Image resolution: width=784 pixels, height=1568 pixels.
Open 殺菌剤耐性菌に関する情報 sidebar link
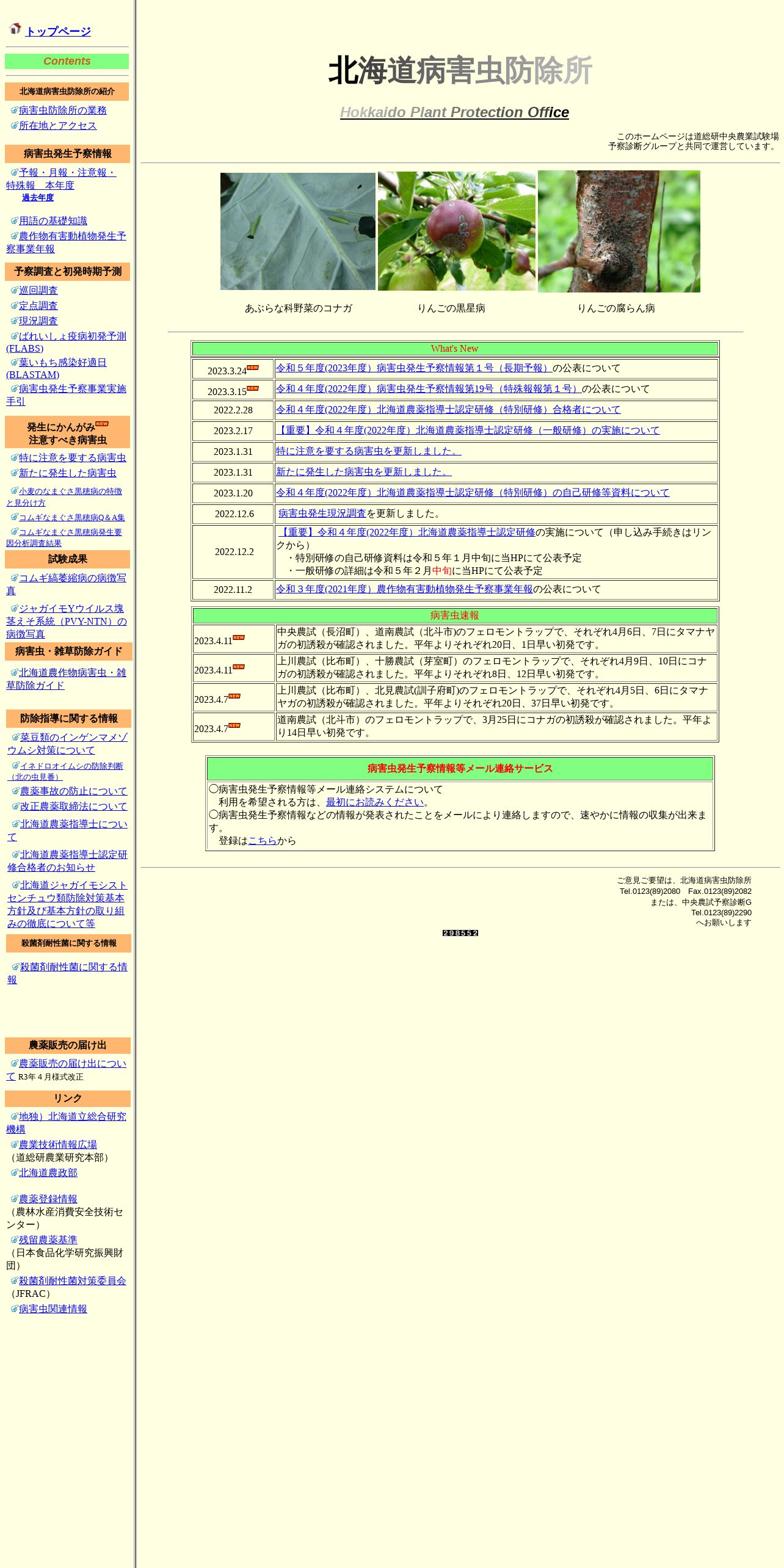pyautogui.click(x=67, y=973)
